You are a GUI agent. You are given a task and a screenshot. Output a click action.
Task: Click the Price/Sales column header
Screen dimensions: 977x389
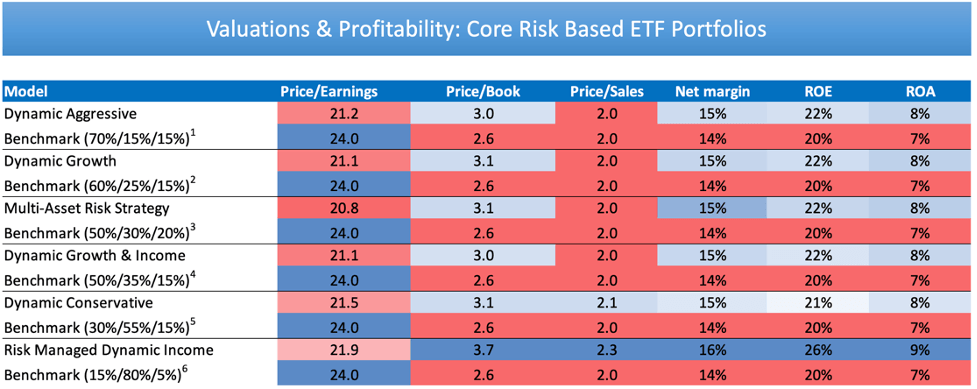coord(606,92)
